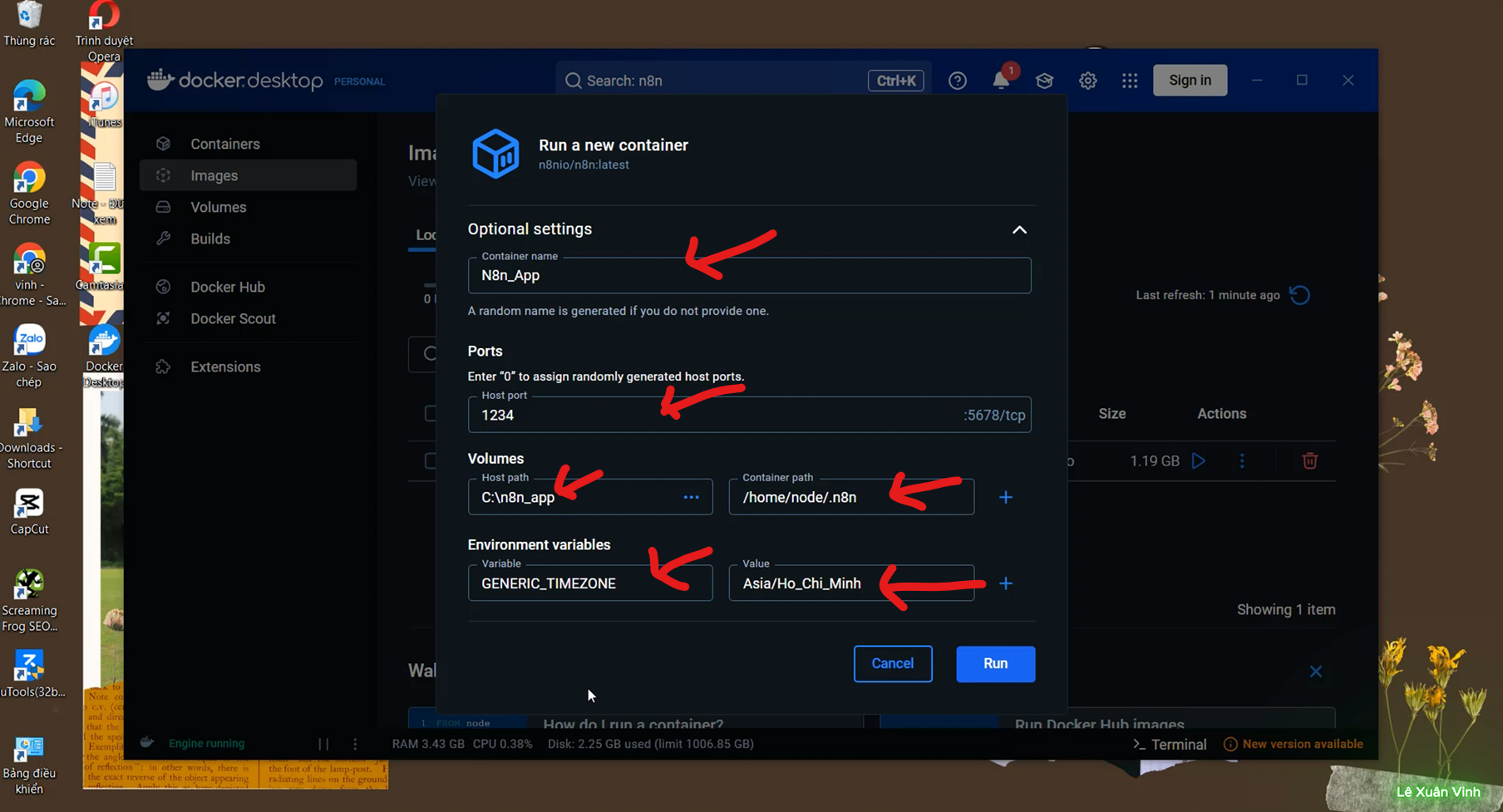Open Containers in Docker sidebar

pyautogui.click(x=248, y=144)
